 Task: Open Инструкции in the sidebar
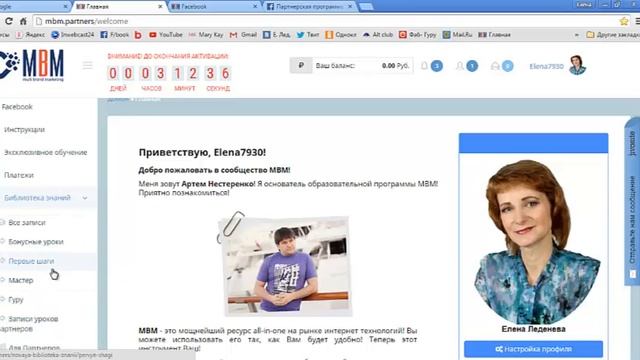[x=24, y=130]
